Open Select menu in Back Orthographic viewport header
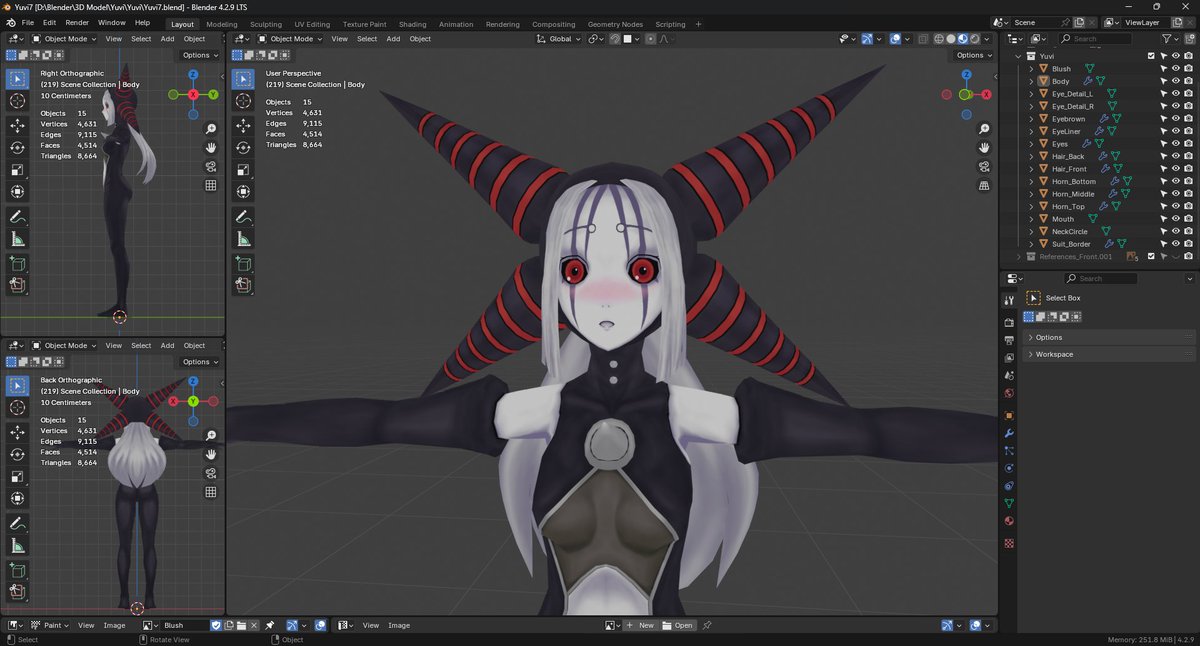 coord(141,346)
